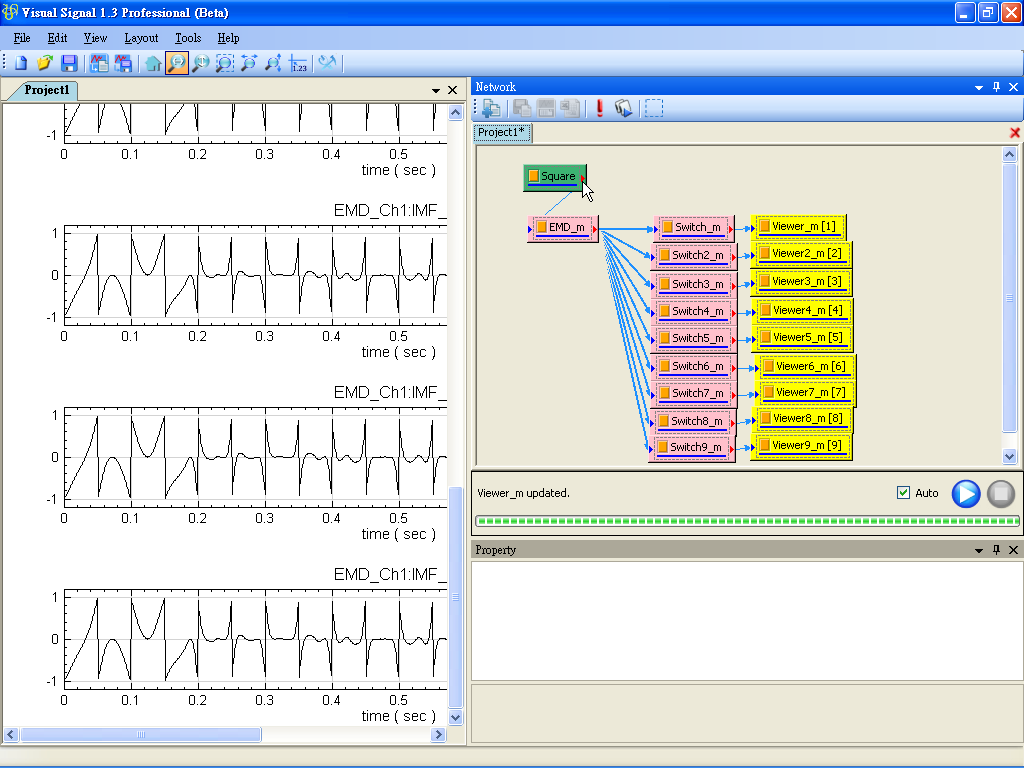Open the Network panel dropdown arrow

click(979, 88)
